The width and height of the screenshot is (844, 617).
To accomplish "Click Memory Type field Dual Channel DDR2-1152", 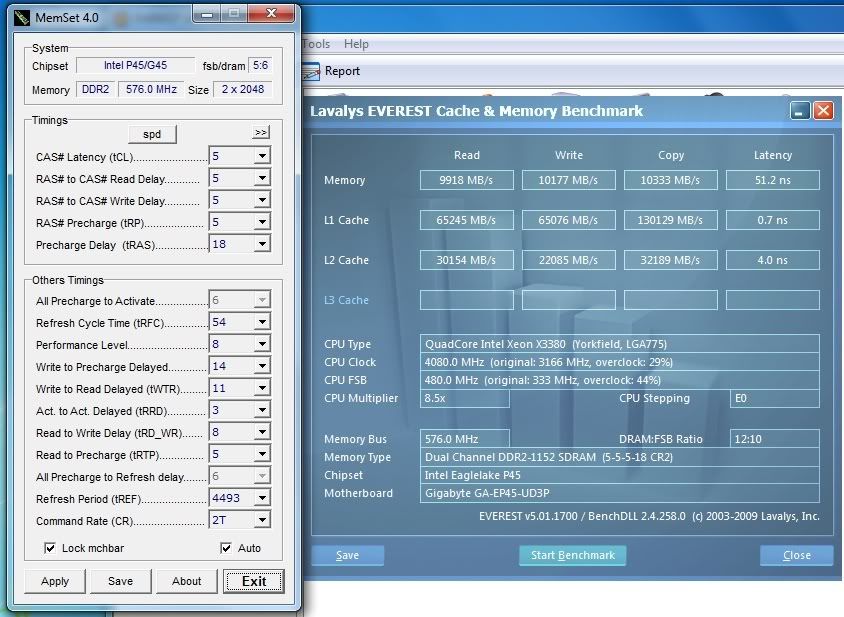I will (620, 457).
